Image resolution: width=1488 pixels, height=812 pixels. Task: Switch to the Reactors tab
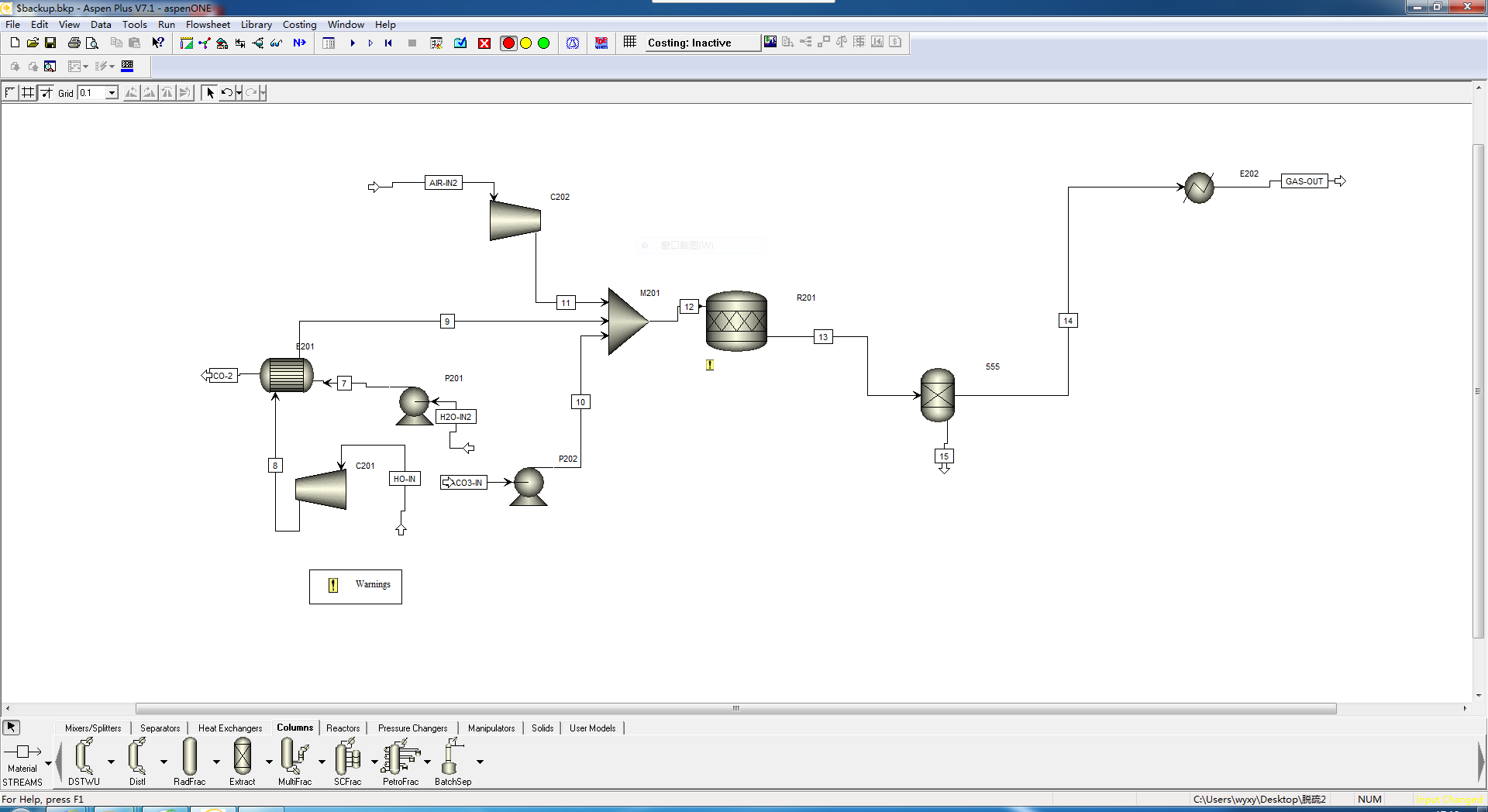pos(343,728)
